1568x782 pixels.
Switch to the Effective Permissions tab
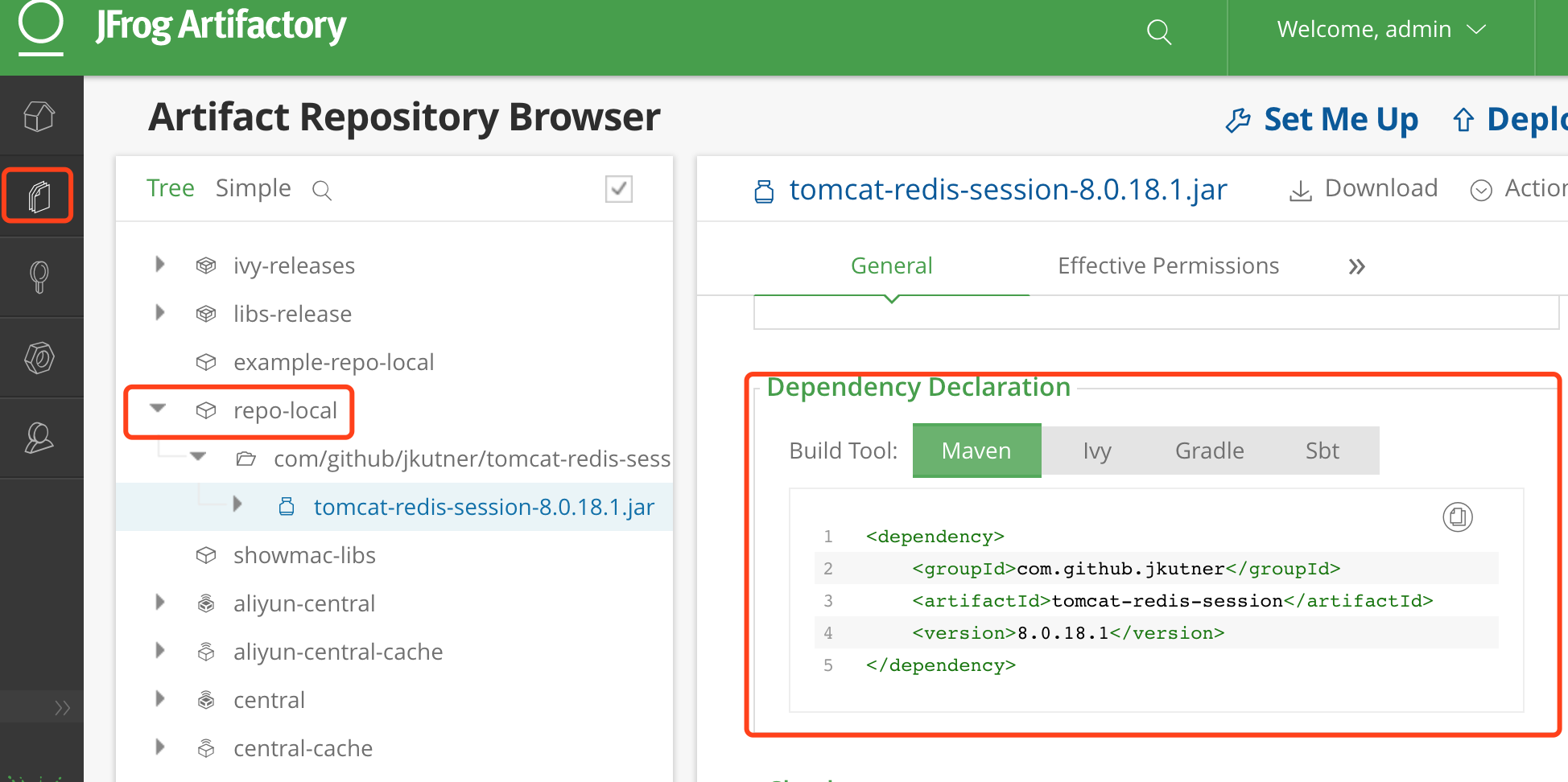(1168, 265)
